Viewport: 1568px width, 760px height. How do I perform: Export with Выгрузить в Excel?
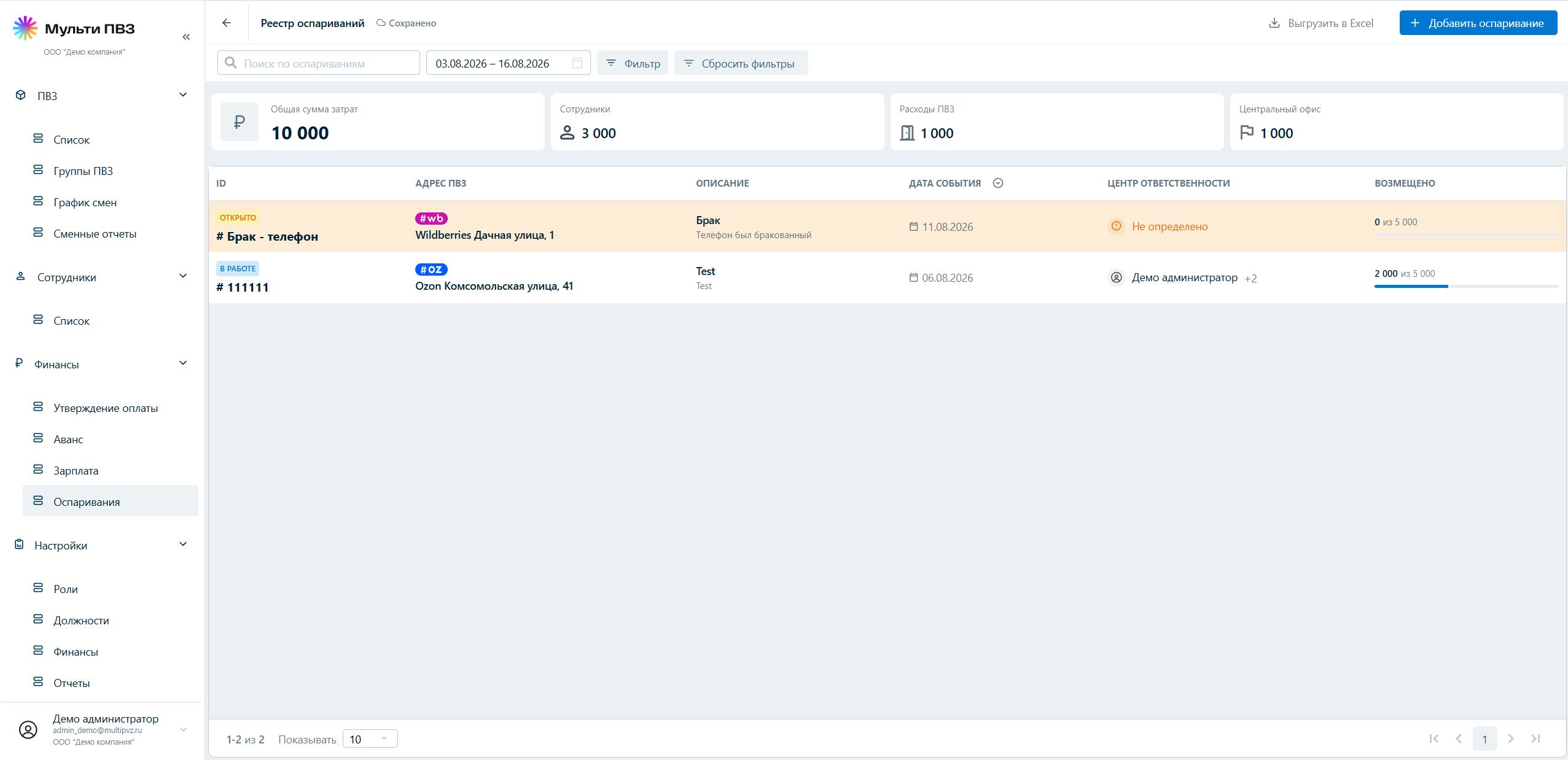[x=1320, y=23]
